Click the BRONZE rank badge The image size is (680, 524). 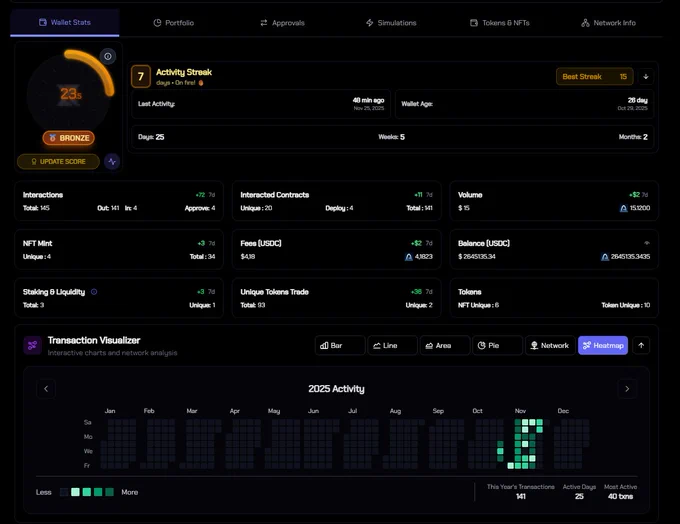[69, 138]
